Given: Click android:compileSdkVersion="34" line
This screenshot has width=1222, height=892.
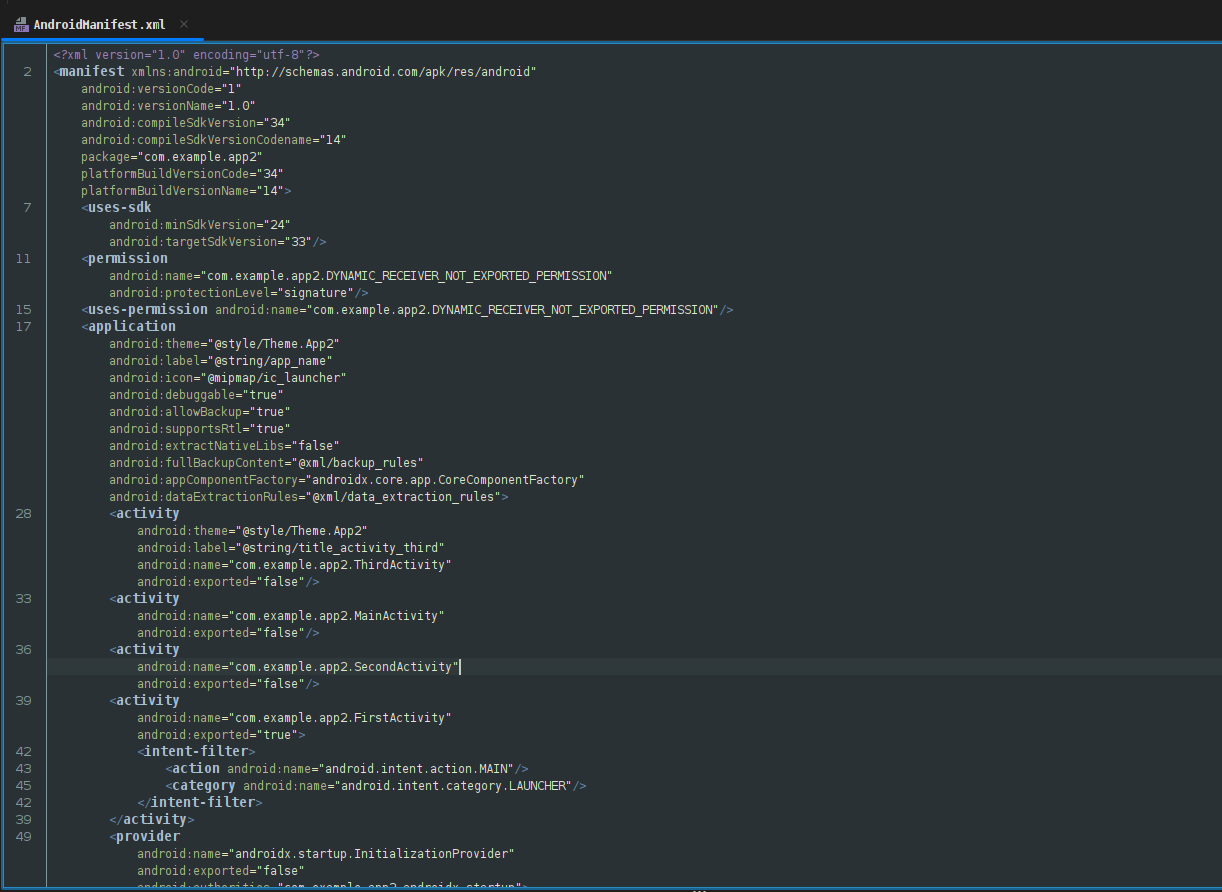Looking at the screenshot, I should 186,123.
